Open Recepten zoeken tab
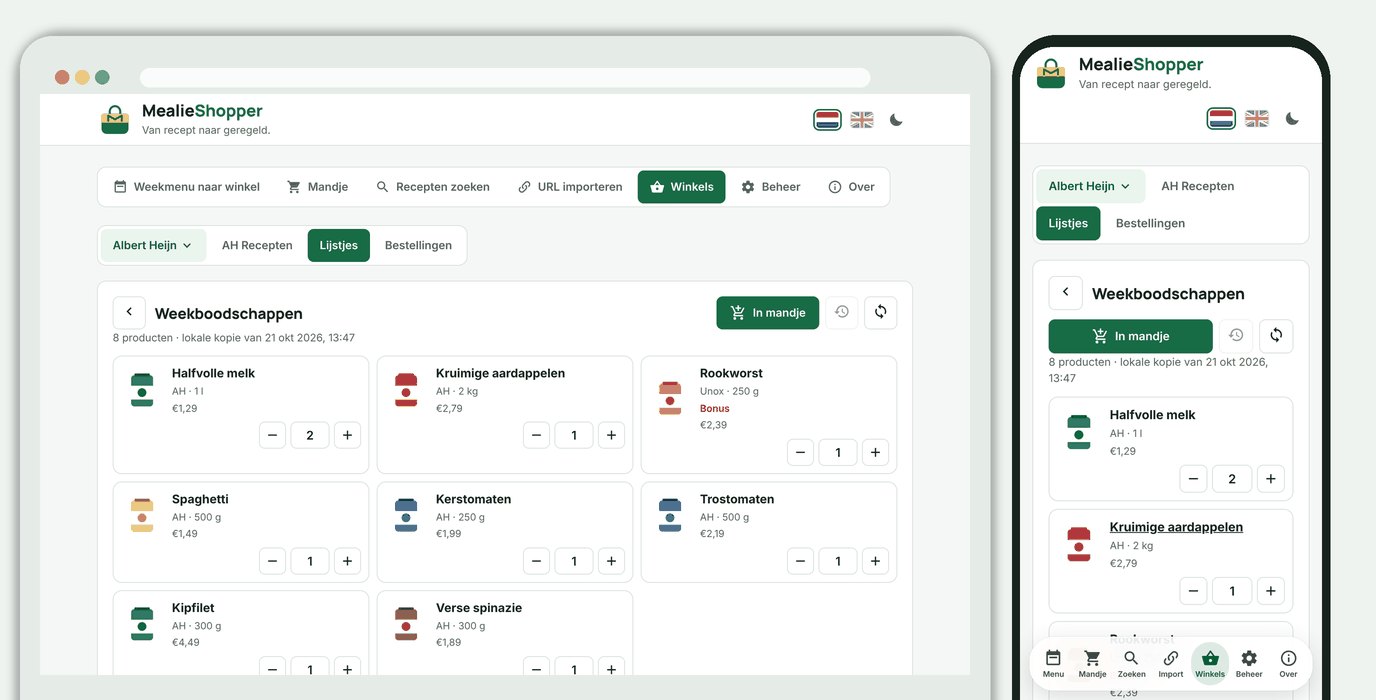This screenshot has width=1376, height=700. [433, 187]
